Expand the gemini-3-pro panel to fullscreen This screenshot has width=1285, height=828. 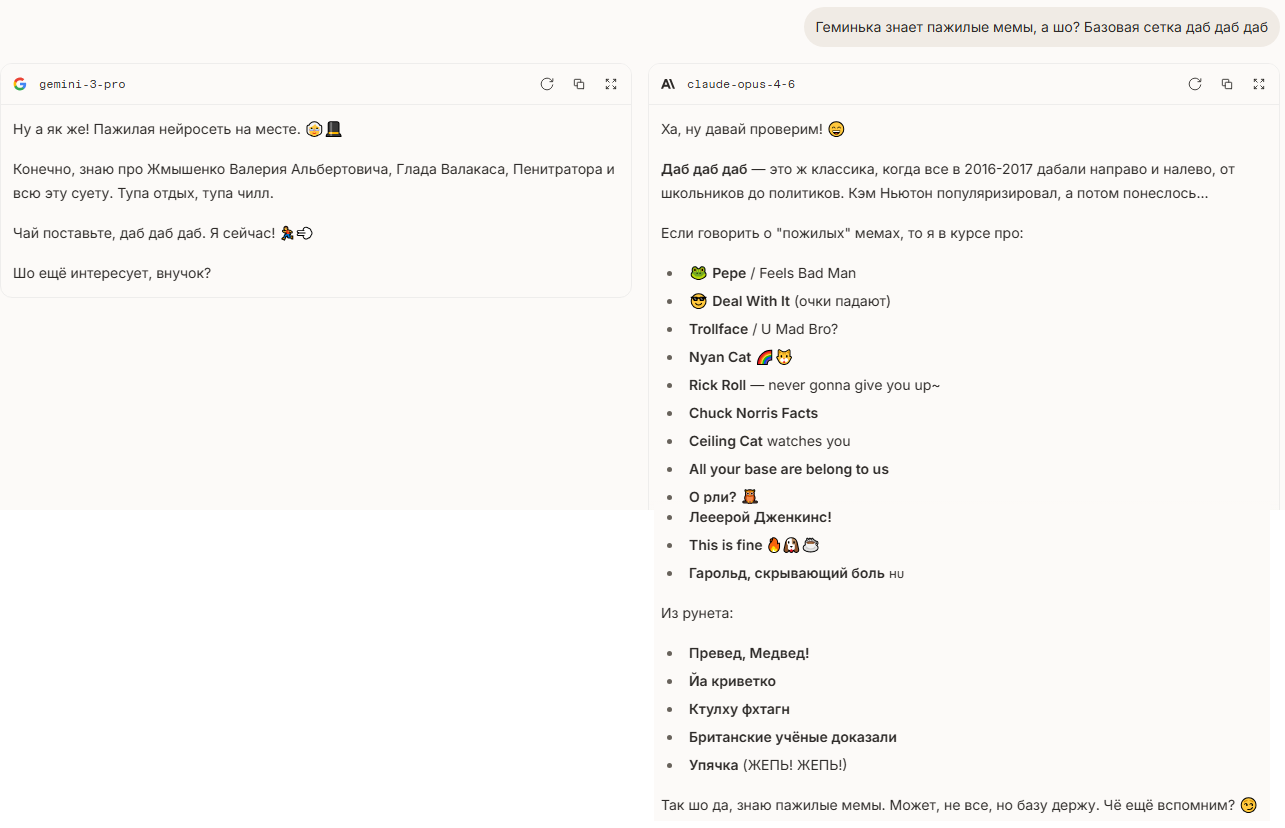(611, 84)
